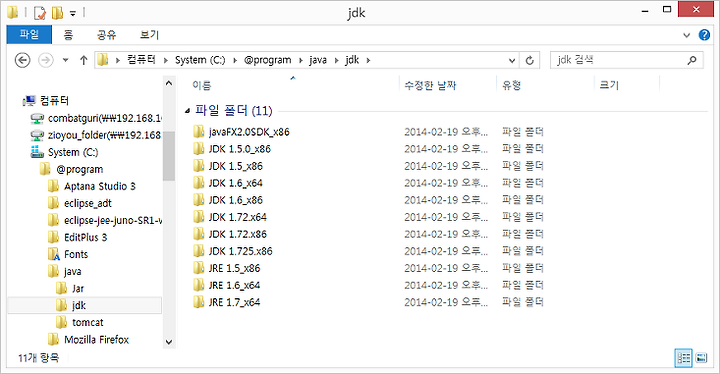
Task: Click the Properties icon in quick access toolbar
Action: point(40,12)
